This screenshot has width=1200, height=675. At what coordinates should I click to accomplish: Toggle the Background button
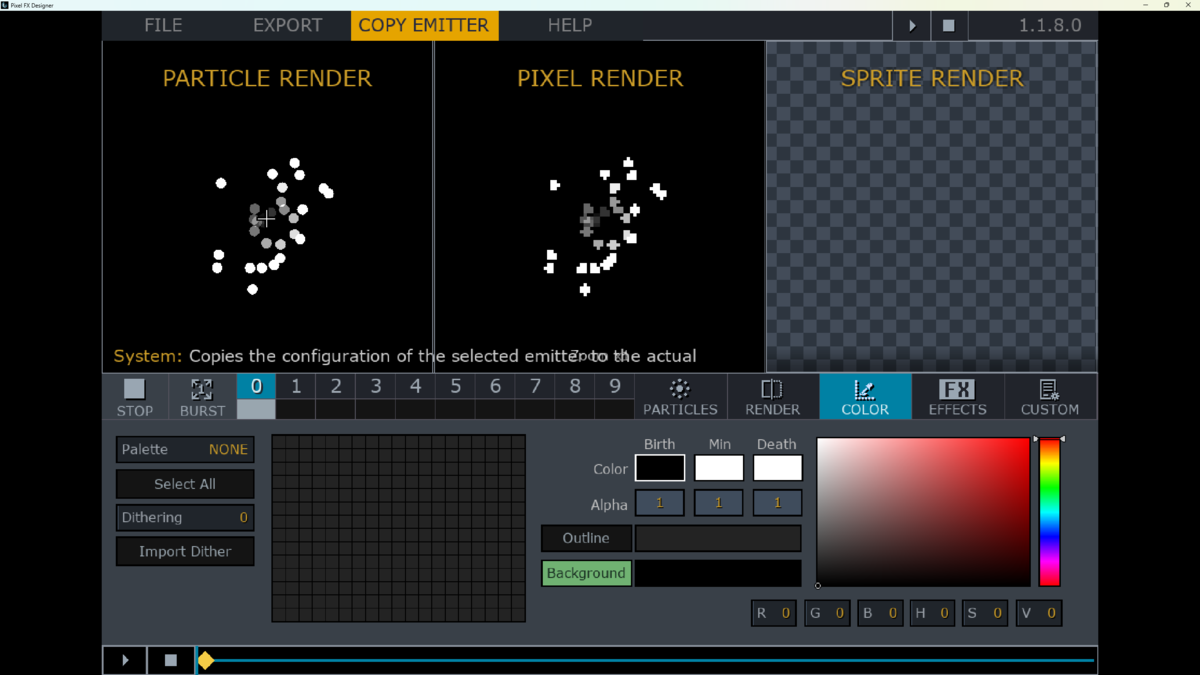586,573
